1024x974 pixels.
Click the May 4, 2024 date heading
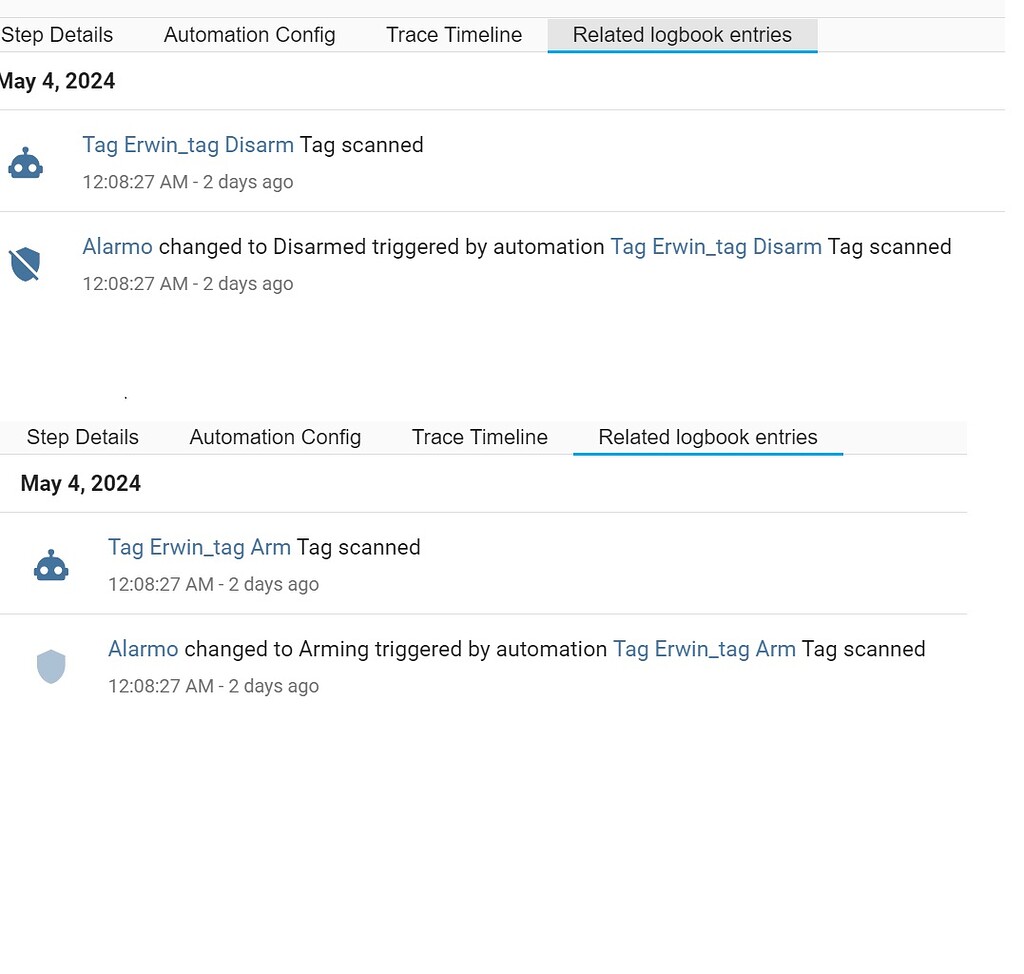pos(57,81)
